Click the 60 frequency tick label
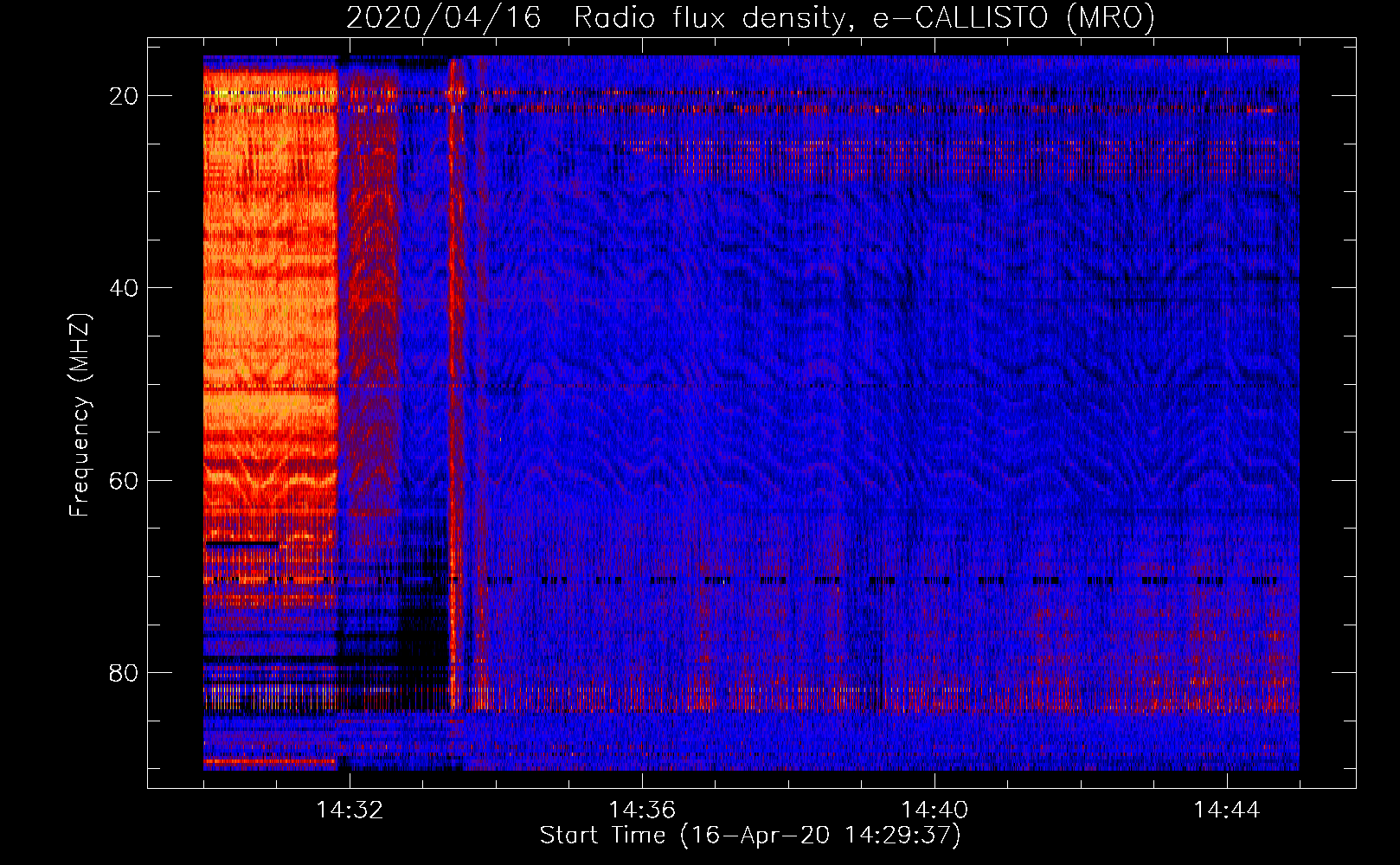The image size is (1400, 865). click(125, 480)
